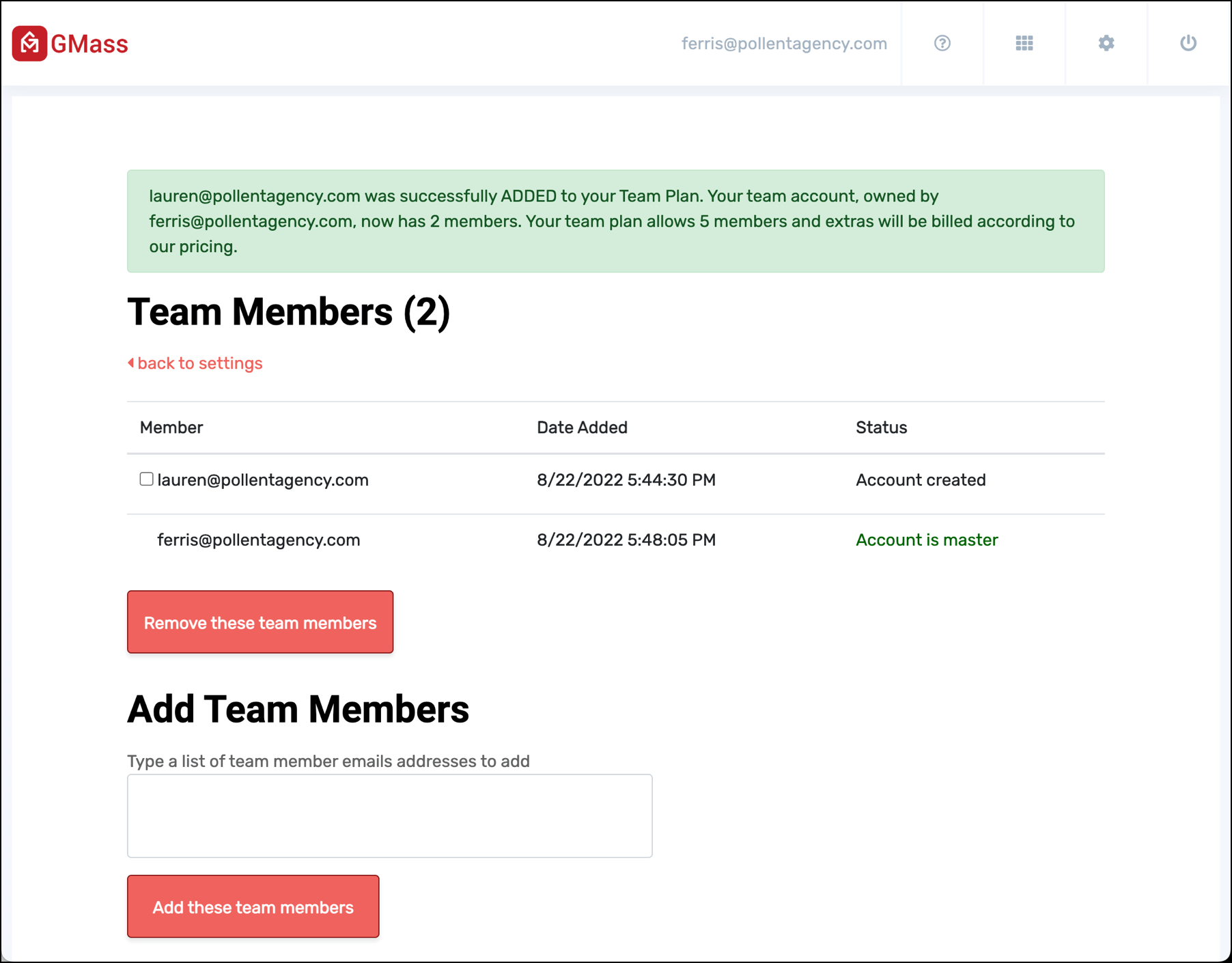Open the apps grid icon
1232x963 pixels.
(1024, 43)
